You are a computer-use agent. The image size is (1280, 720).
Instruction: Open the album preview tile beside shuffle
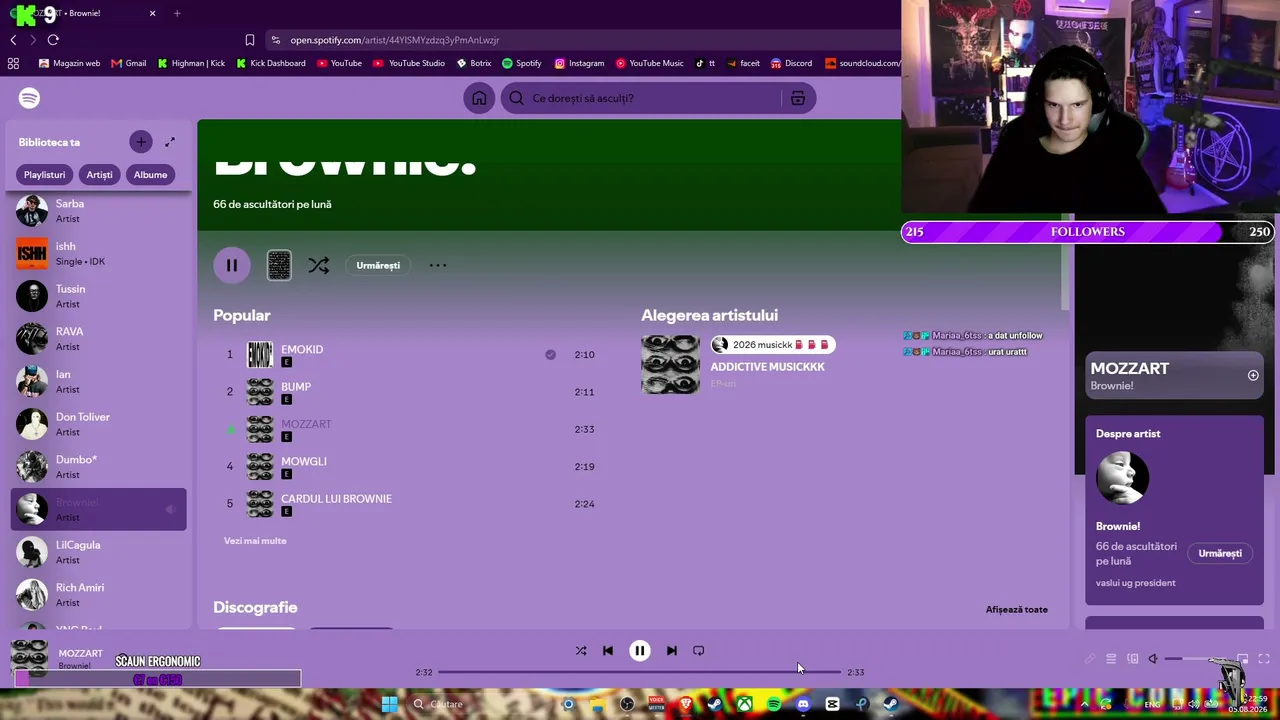(x=279, y=265)
